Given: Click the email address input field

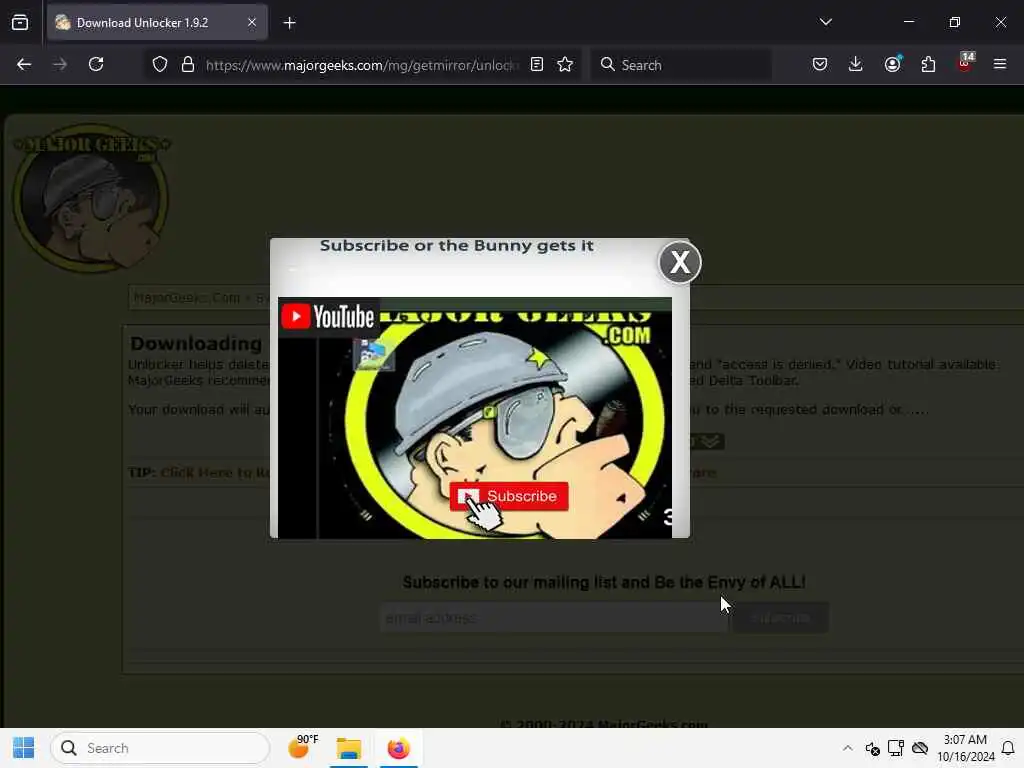Looking at the screenshot, I should (553, 618).
